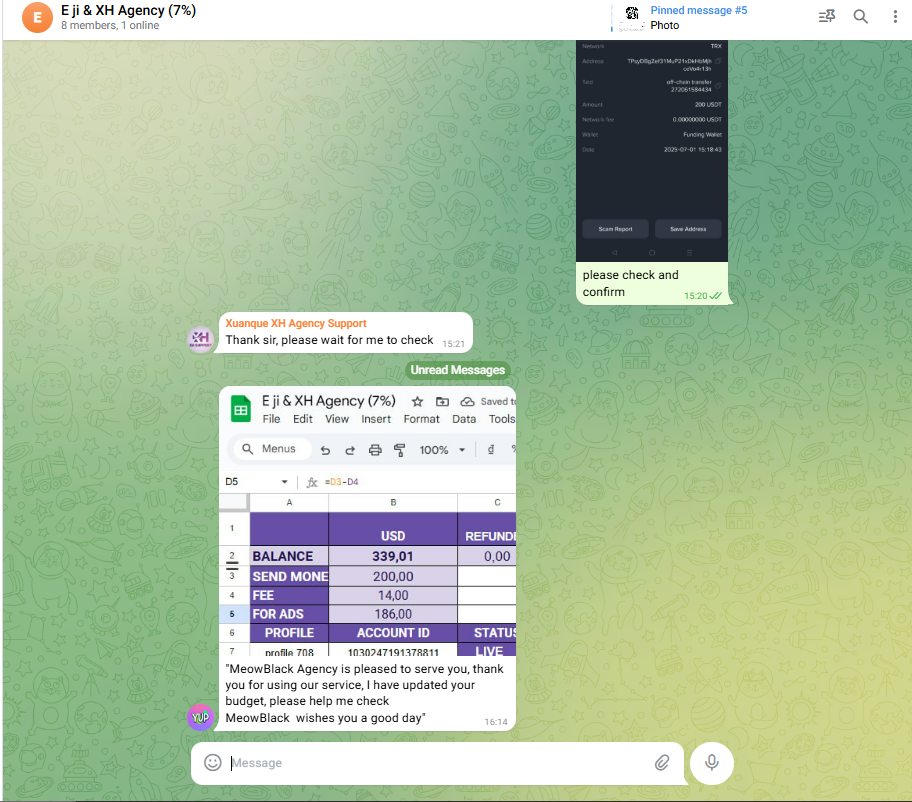912x802 pixels.
Task: Click Xuanque XH Agency Support avatar
Action: click(201, 339)
